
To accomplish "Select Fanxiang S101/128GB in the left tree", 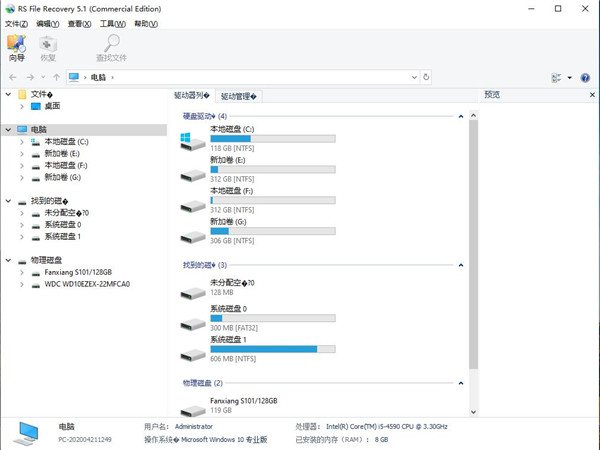I will click(x=78, y=272).
